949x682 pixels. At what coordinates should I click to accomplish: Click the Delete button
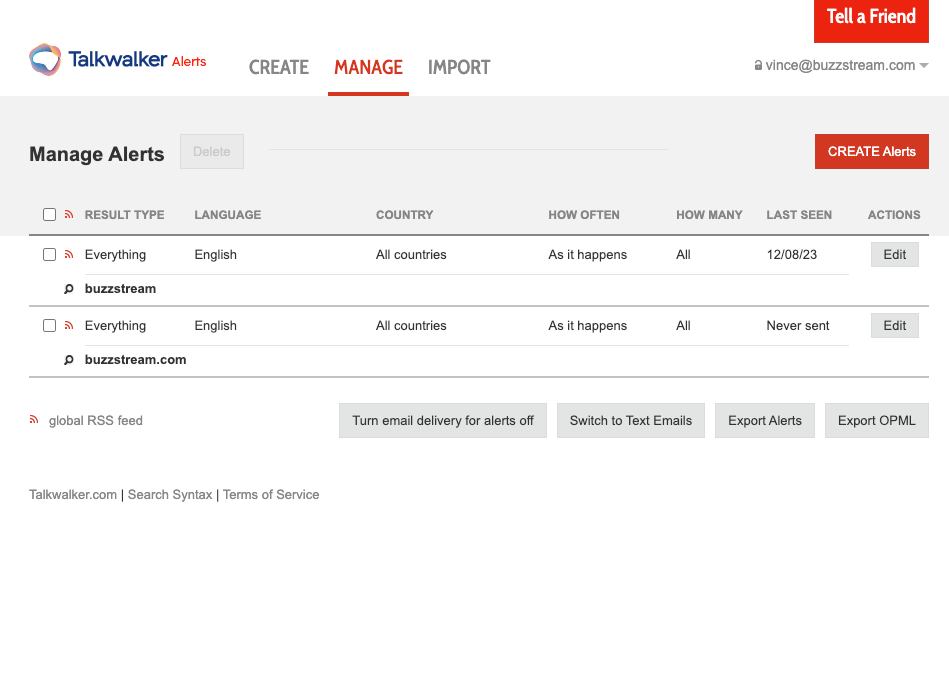point(212,151)
